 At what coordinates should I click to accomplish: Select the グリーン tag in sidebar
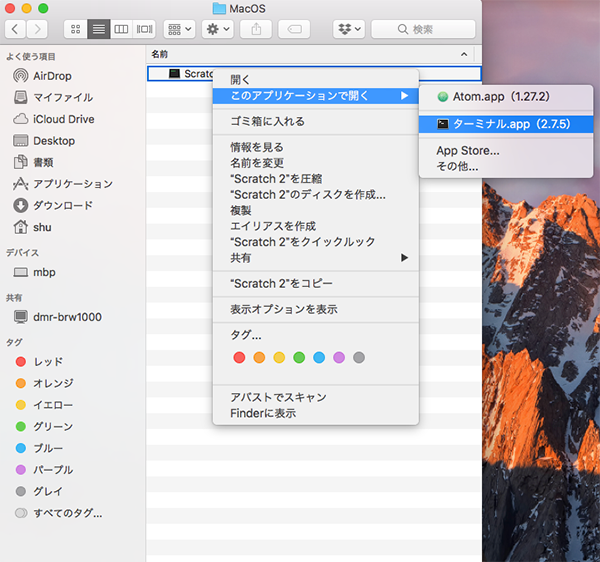point(44,427)
